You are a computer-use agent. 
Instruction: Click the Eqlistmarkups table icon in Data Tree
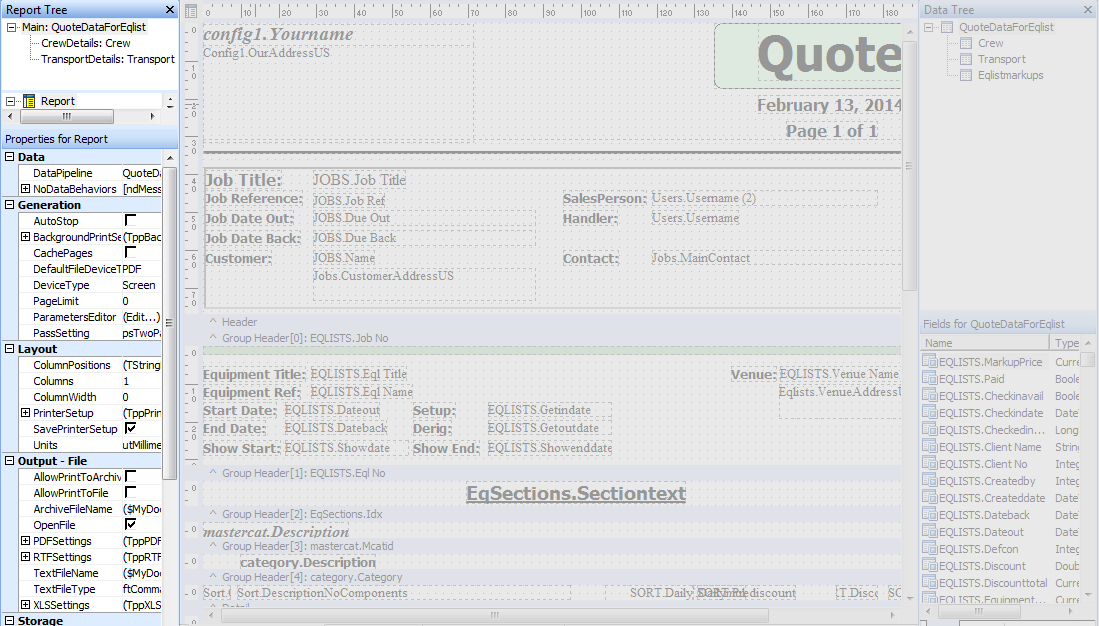pos(965,76)
